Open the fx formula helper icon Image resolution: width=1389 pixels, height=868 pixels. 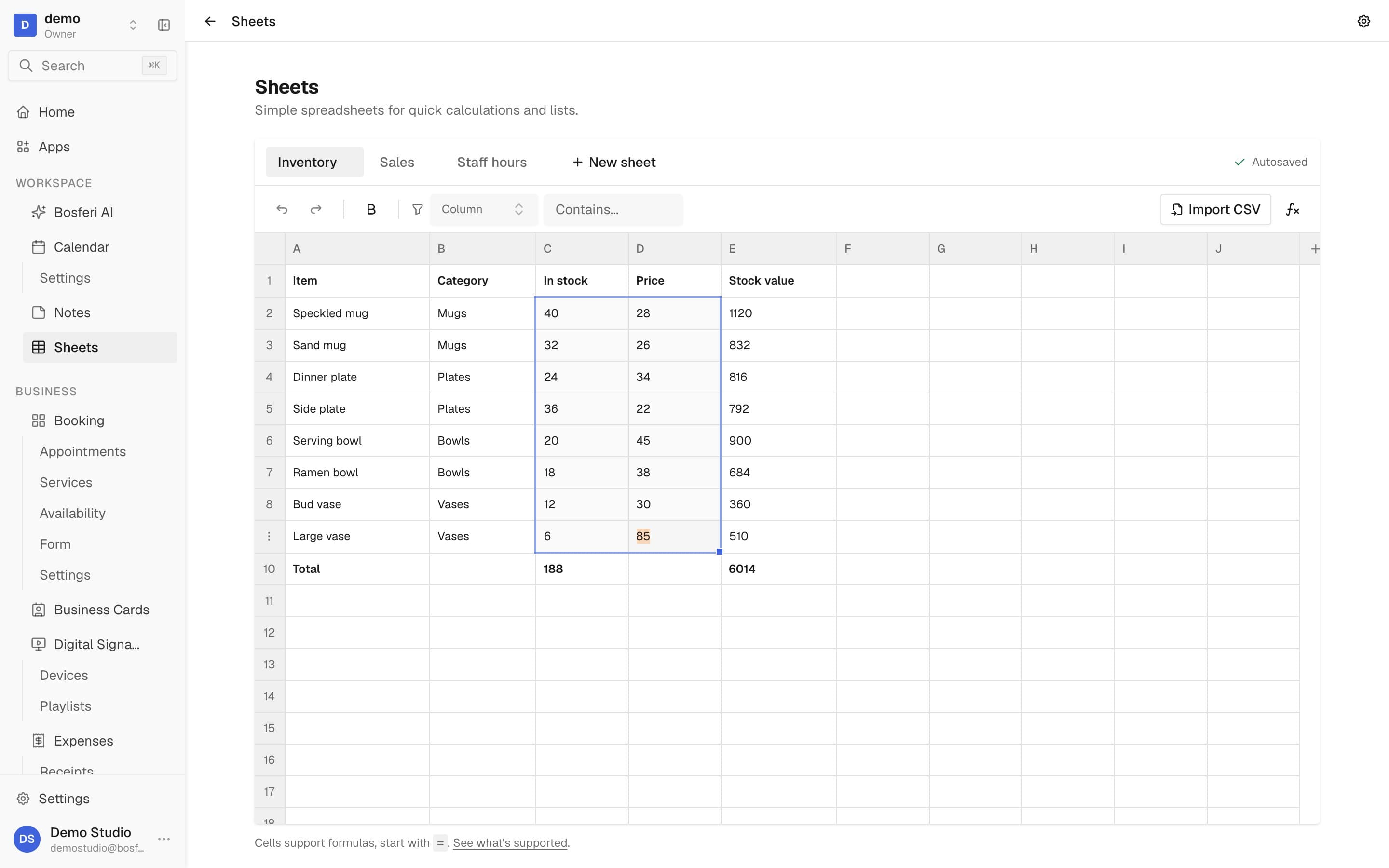(x=1292, y=210)
